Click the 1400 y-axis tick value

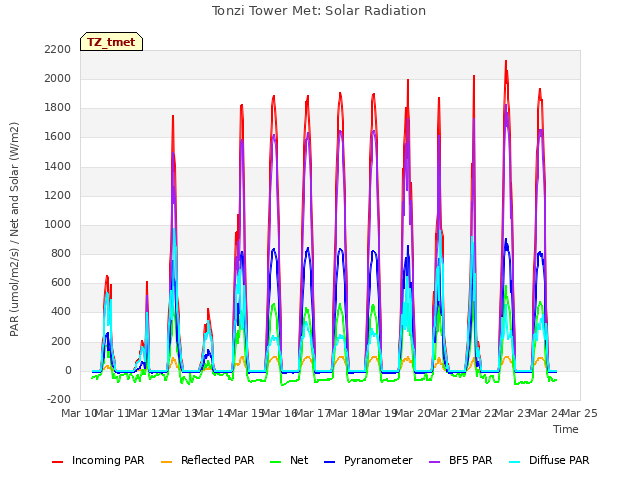(58, 166)
